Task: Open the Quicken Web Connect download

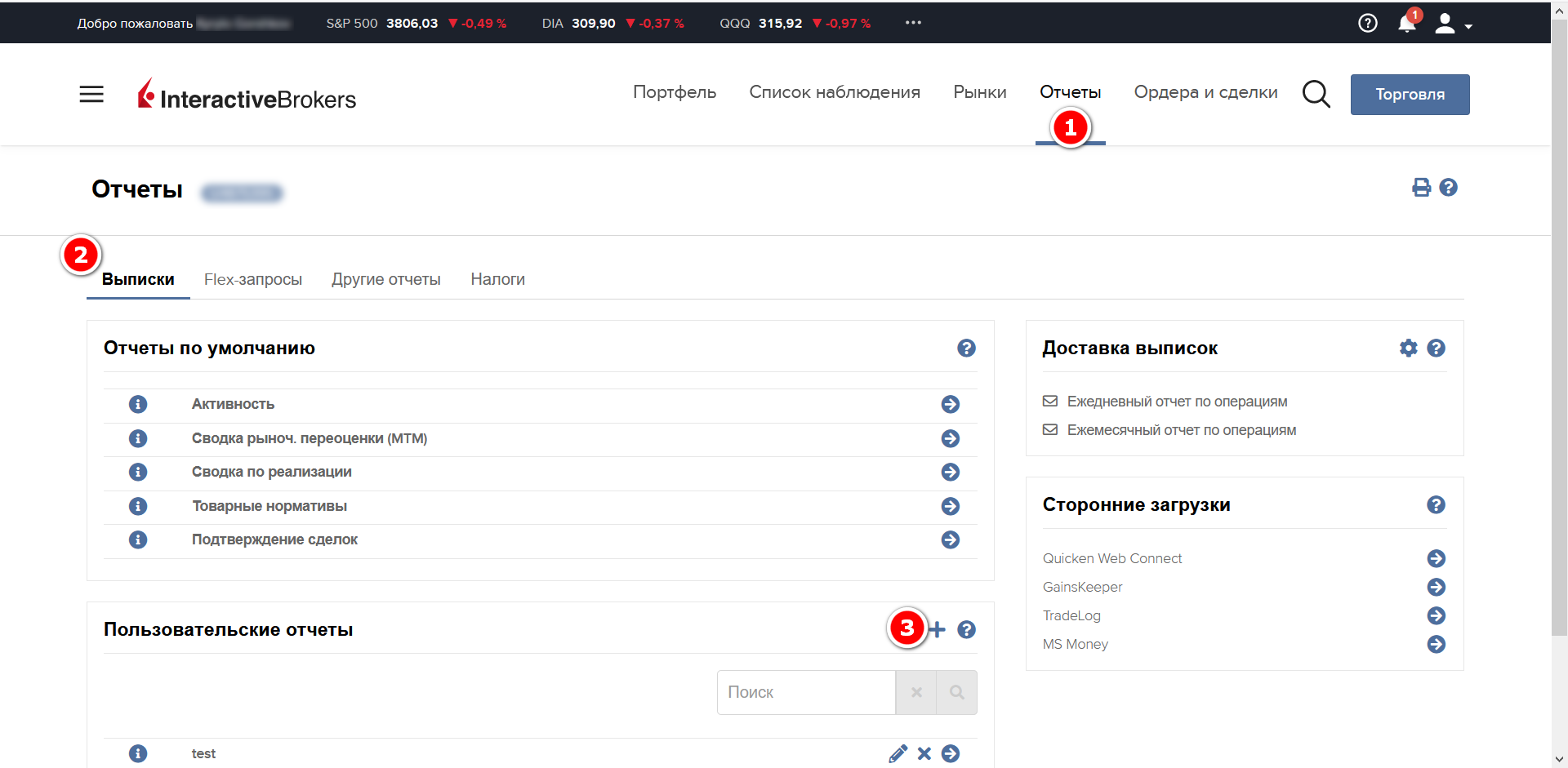Action: pyautogui.click(x=1436, y=558)
